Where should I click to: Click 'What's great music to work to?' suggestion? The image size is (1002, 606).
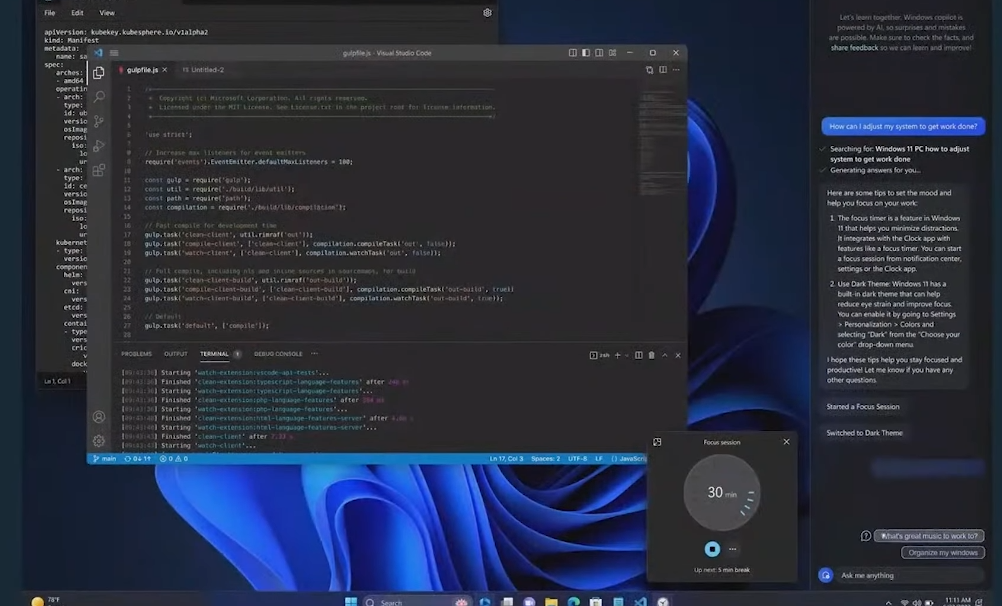coord(929,536)
